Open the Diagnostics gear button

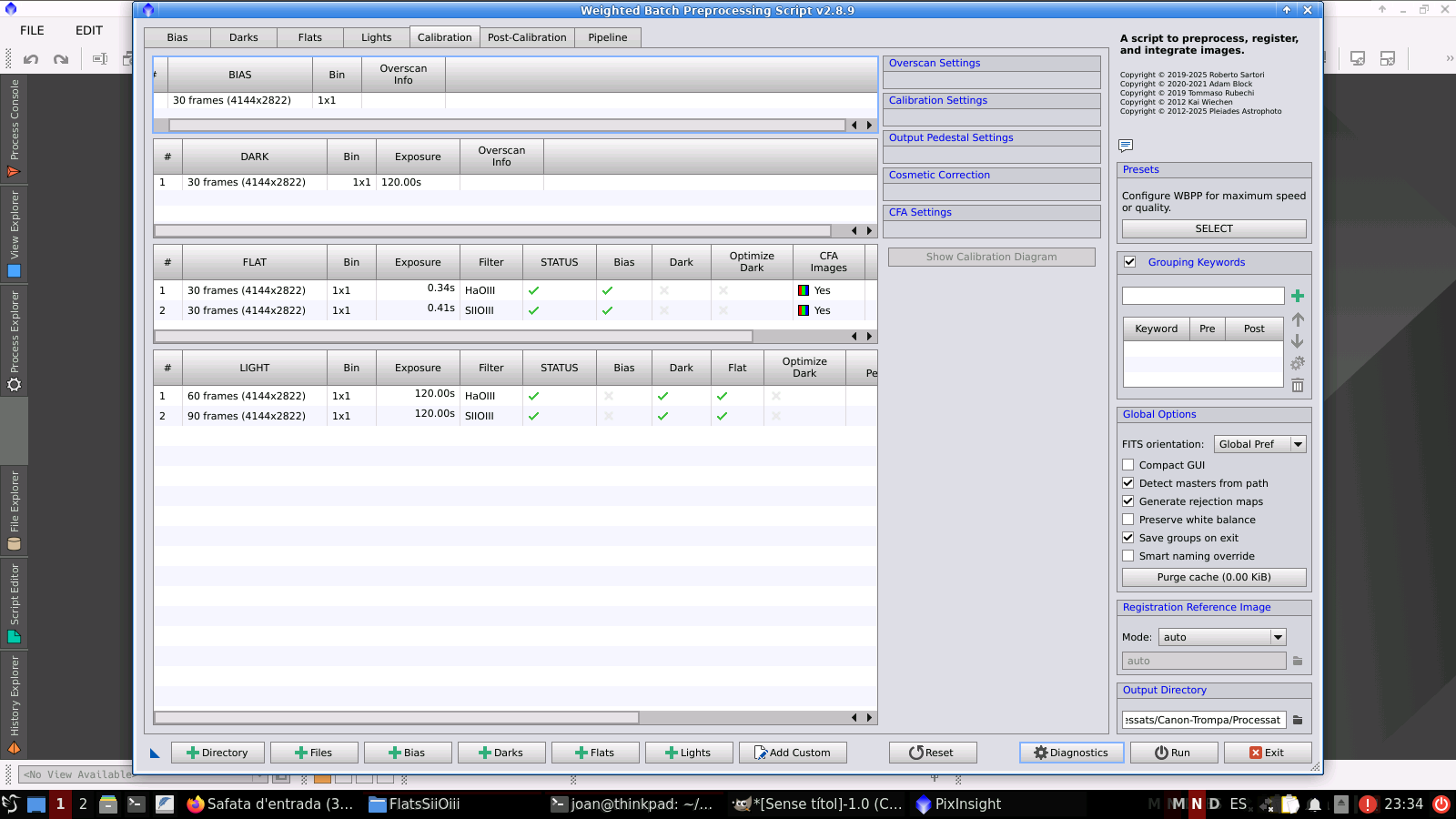click(x=1071, y=753)
